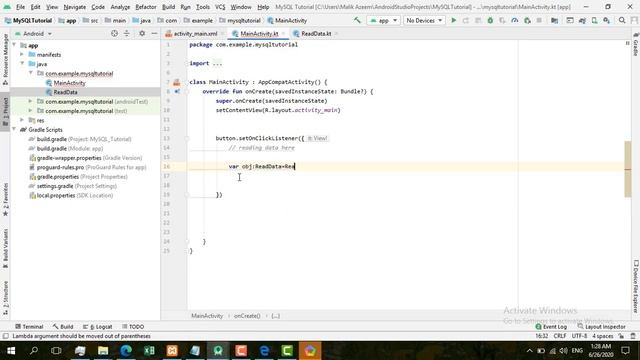
Task: Close the activity_main.xml tab
Action: [x=222, y=33]
